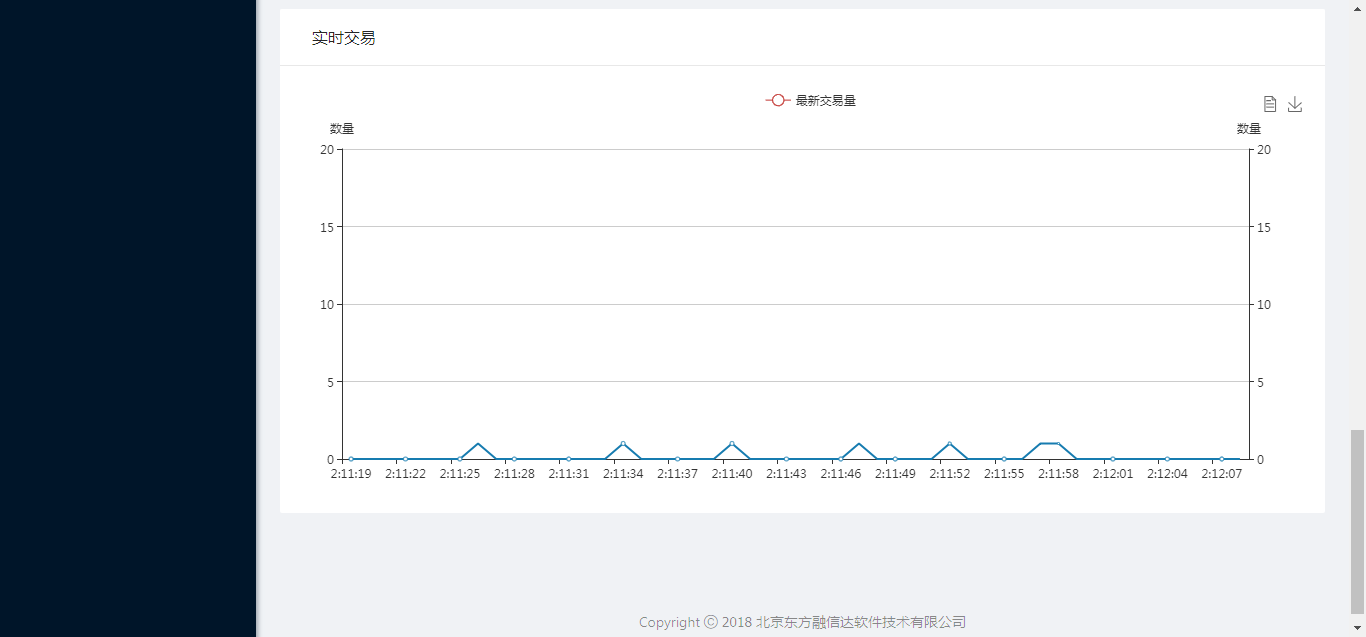Click the data point at 2:11:43
1366x637 pixels.
(786, 459)
